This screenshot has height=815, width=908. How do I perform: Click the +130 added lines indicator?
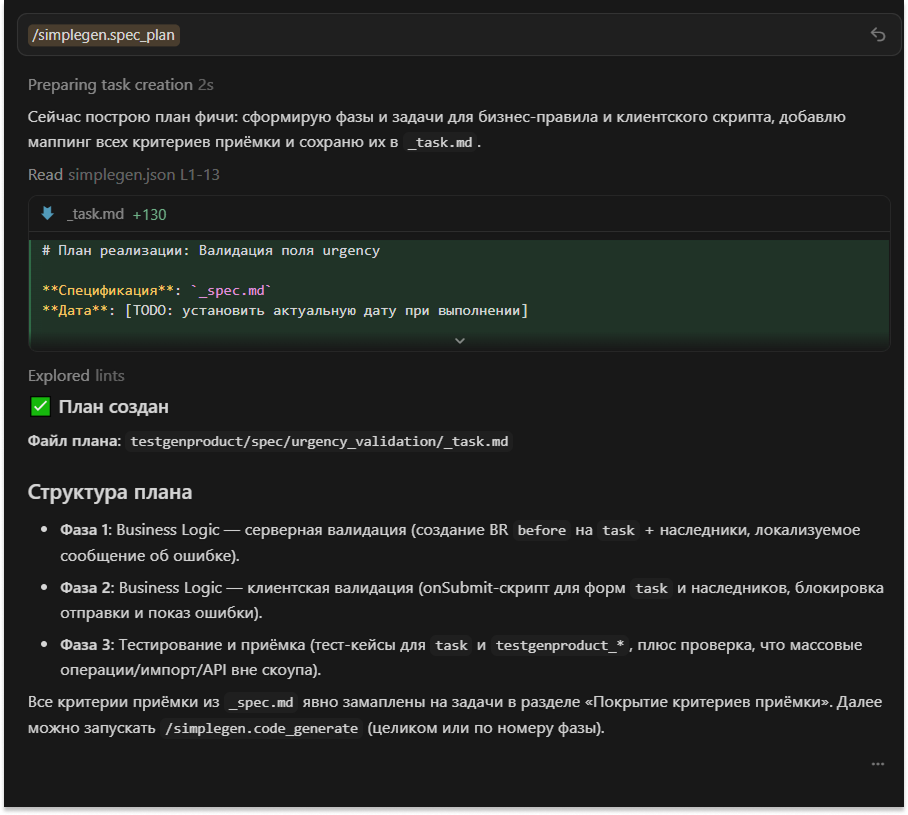pyautogui.click(x=149, y=214)
